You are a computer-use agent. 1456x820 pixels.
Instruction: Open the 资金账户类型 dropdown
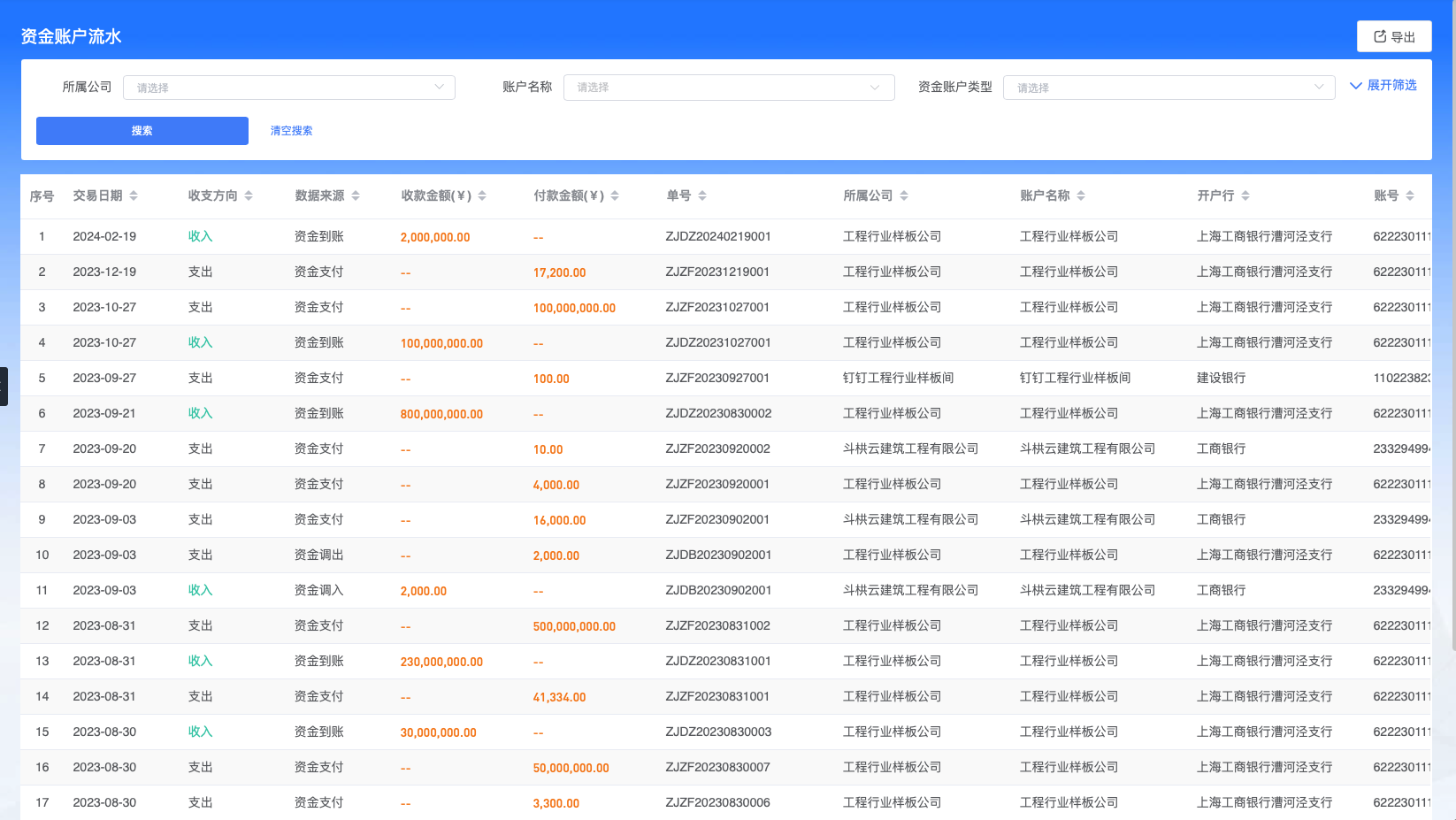point(1169,87)
